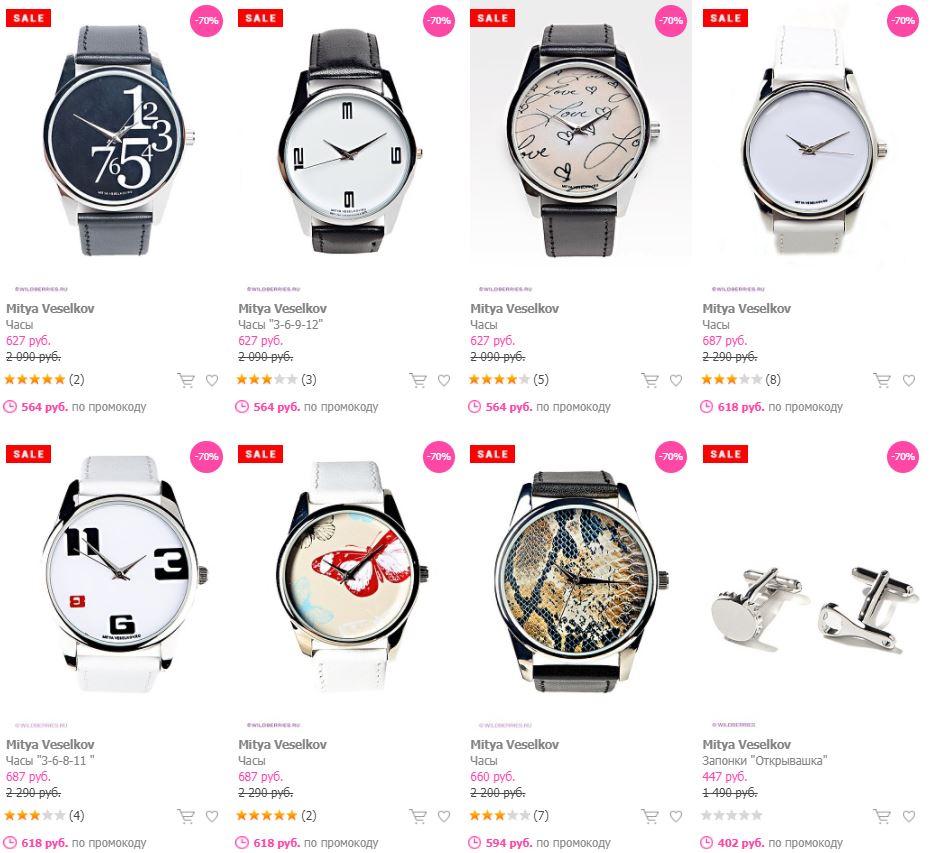Add "Открывашка" cufflinks to wishlist

[x=909, y=816]
